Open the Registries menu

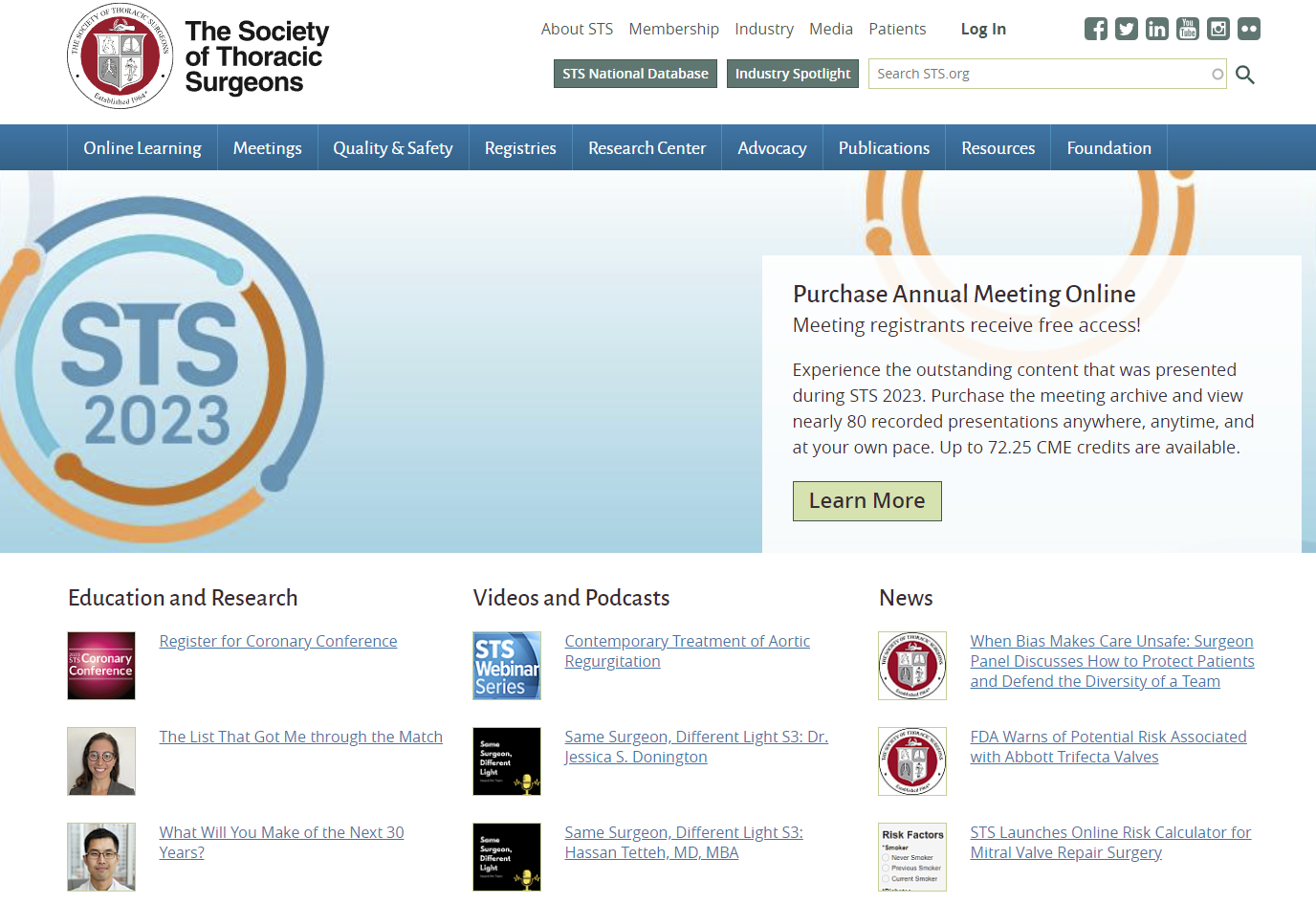[520, 147]
